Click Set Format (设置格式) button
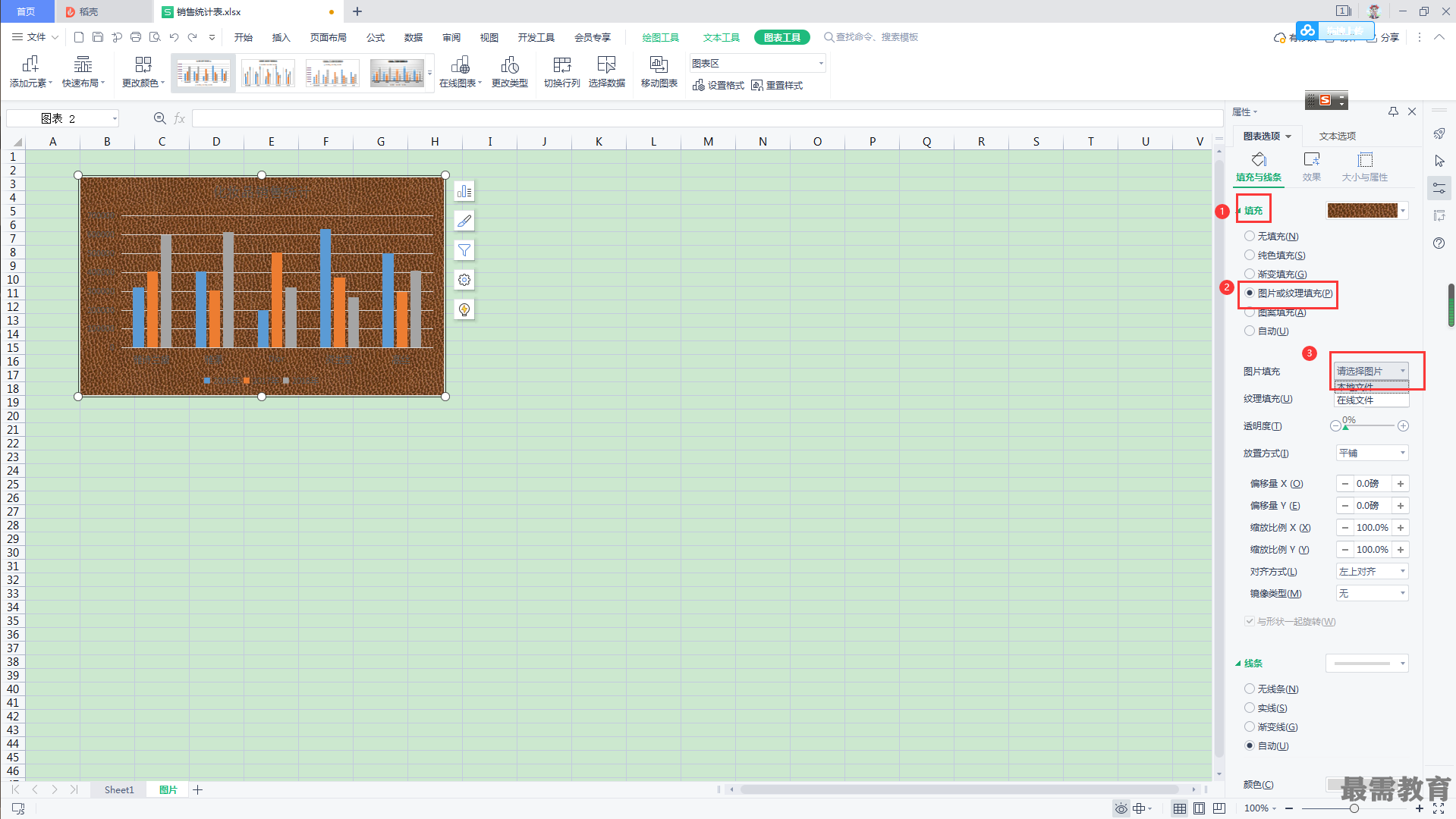The image size is (1456, 819). pyautogui.click(x=719, y=86)
